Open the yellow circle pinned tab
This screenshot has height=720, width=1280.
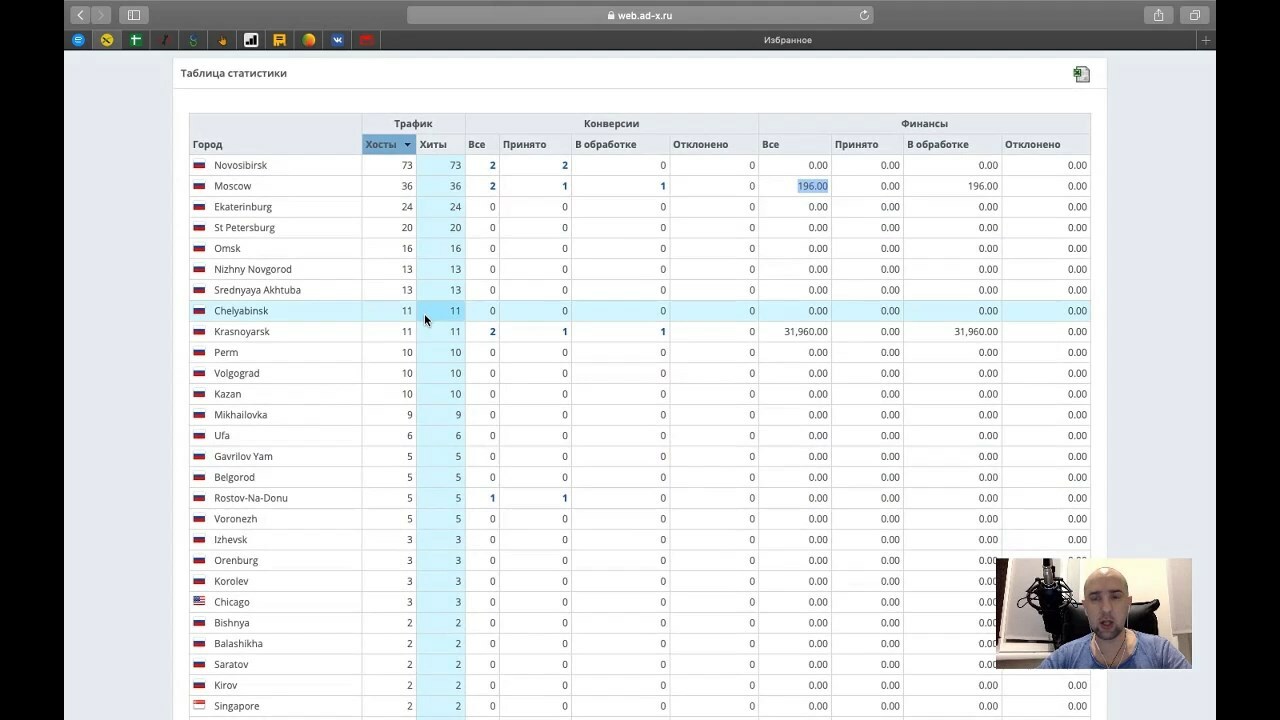[107, 40]
